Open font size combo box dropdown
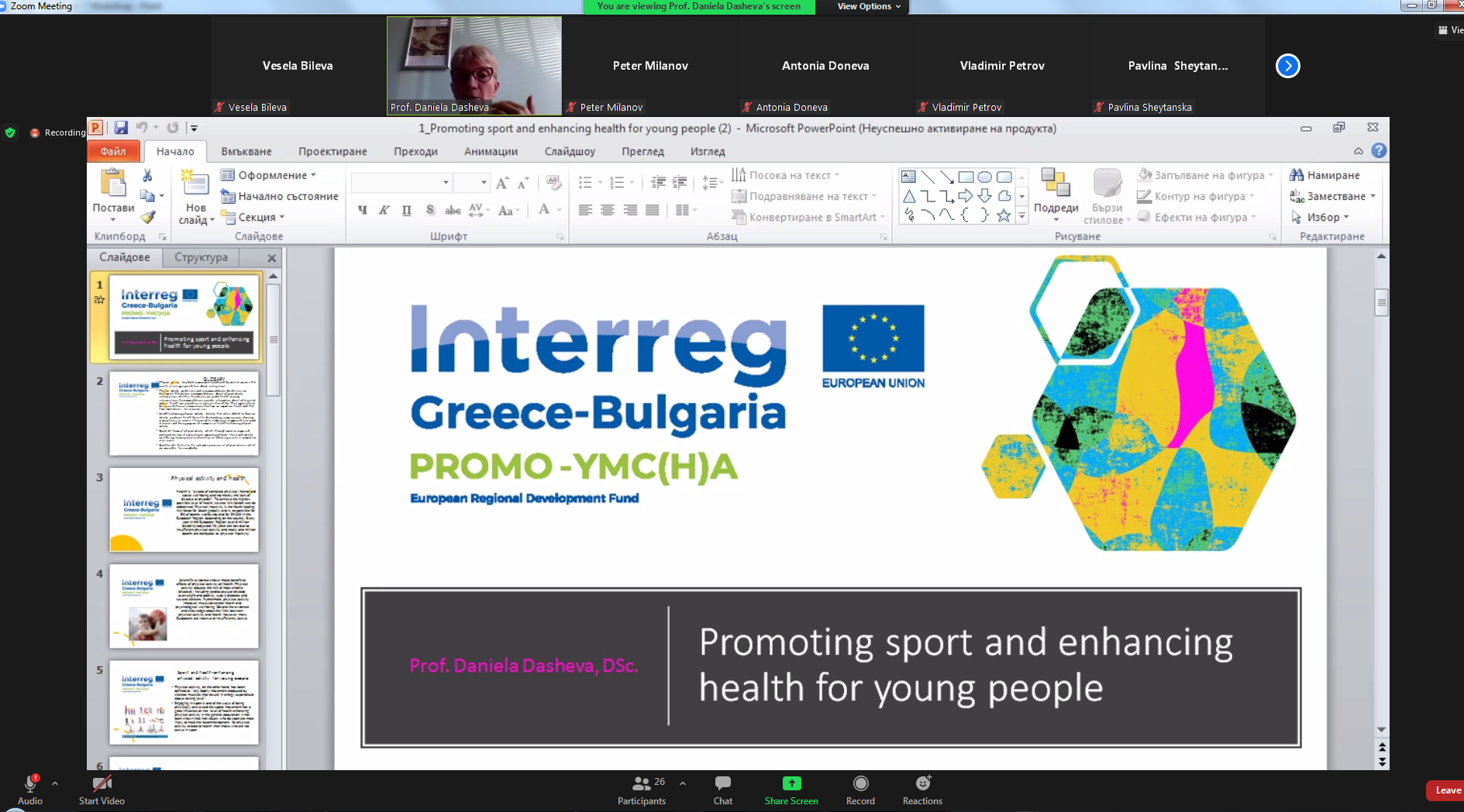The width and height of the screenshot is (1464, 812). [x=484, y=183]
